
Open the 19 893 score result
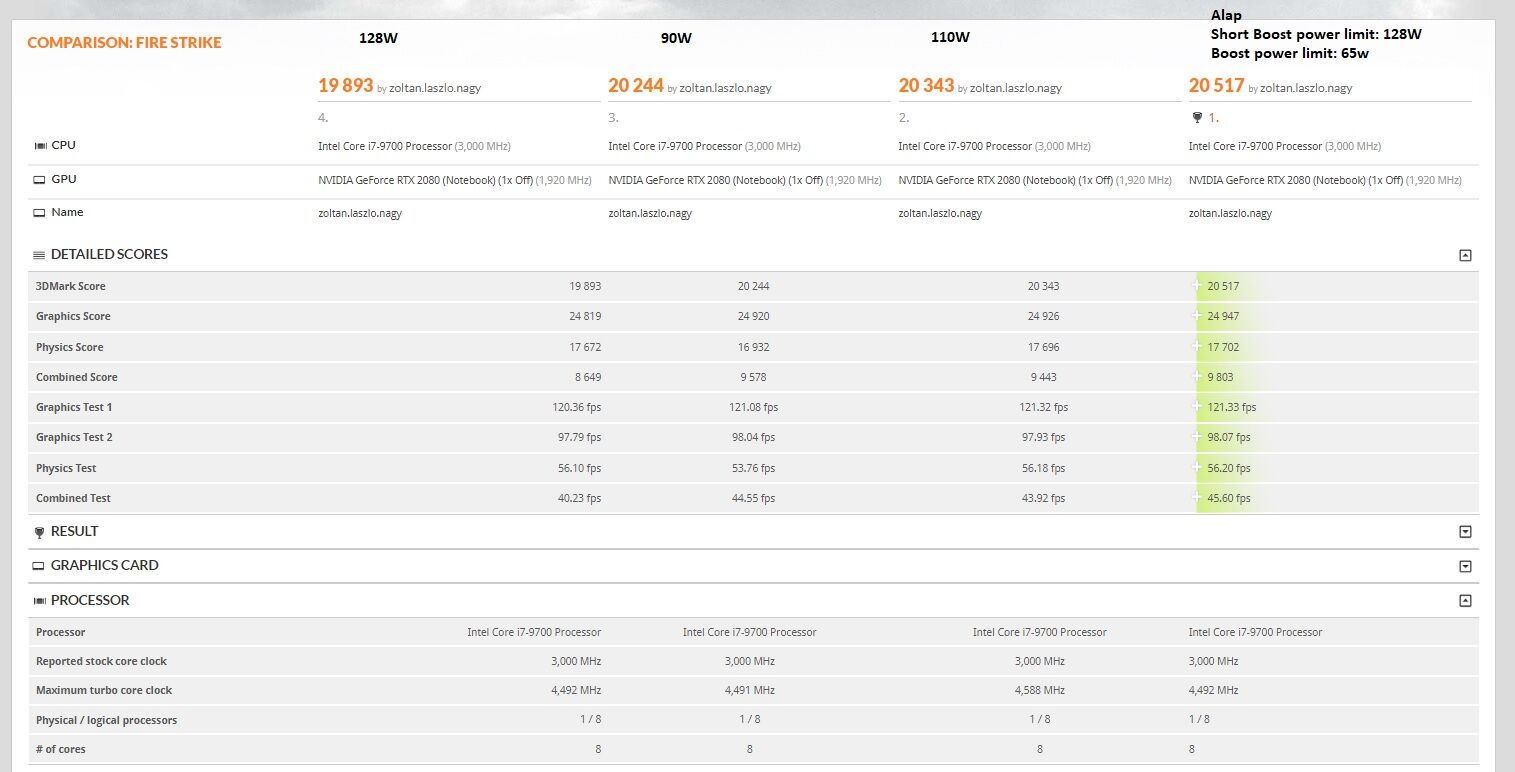[345, 86]
